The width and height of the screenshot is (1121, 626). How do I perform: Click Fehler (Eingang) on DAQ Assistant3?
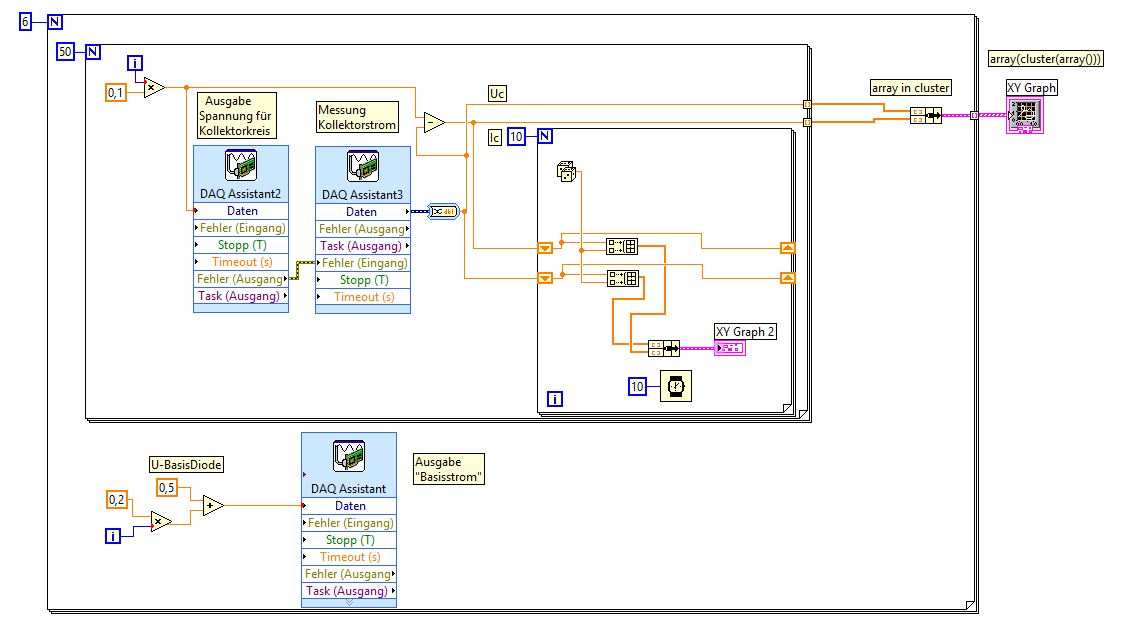pos(362,263)
